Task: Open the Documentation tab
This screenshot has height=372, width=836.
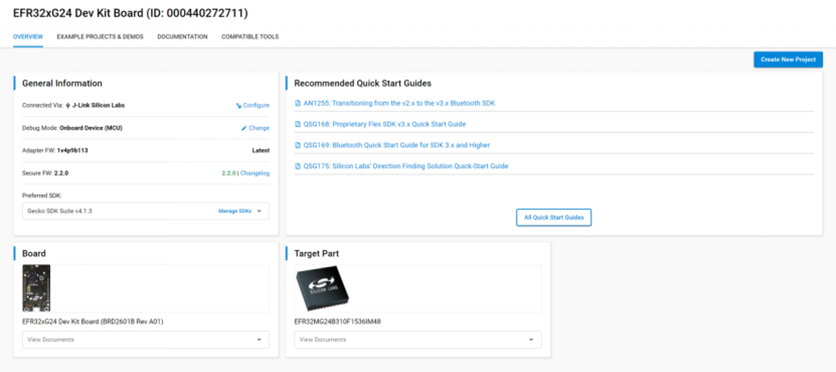Action: pos(182,37)
